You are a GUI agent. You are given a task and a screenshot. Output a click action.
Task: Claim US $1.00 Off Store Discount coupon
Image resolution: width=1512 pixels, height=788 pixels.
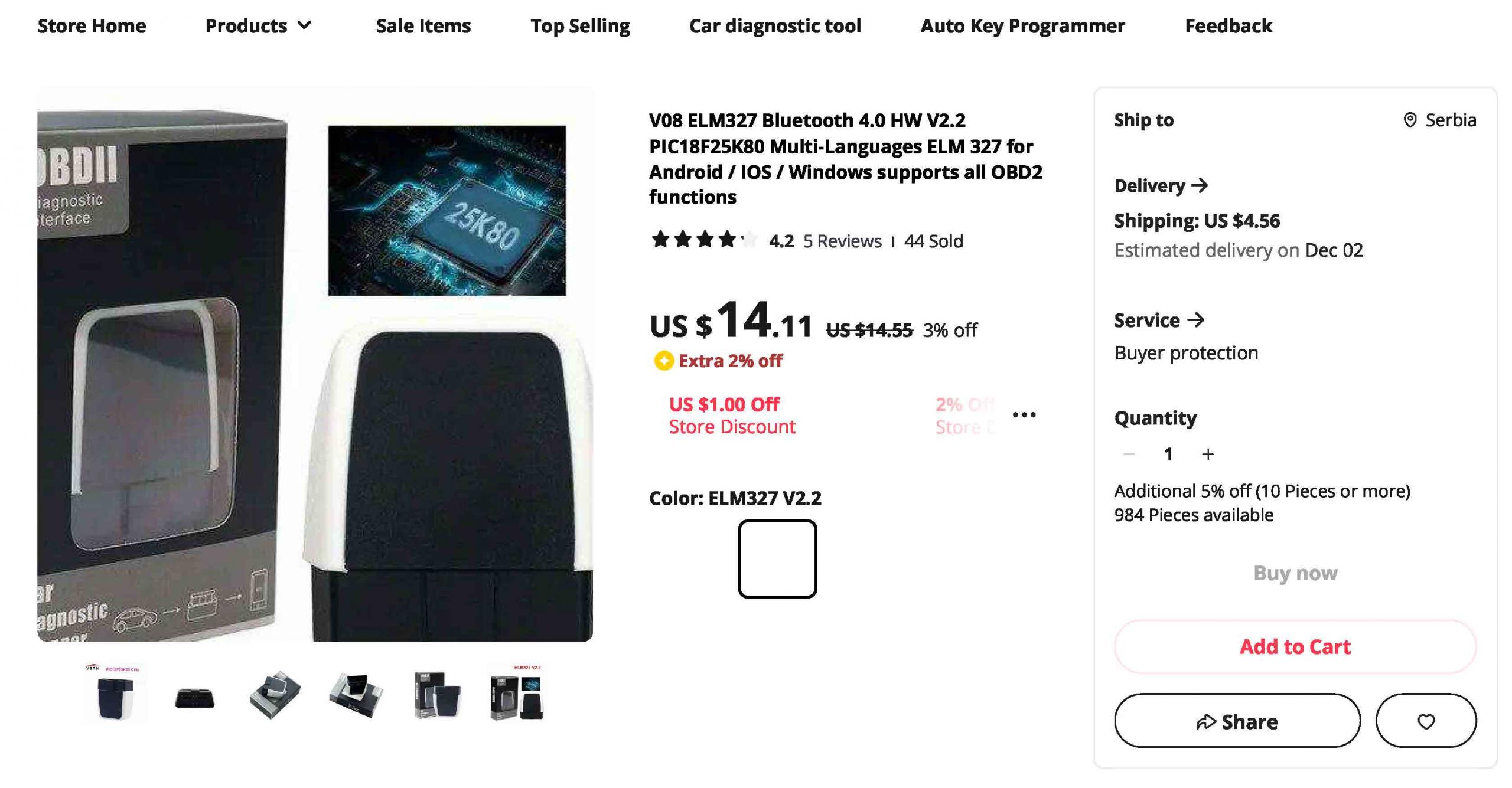[732, 416]
